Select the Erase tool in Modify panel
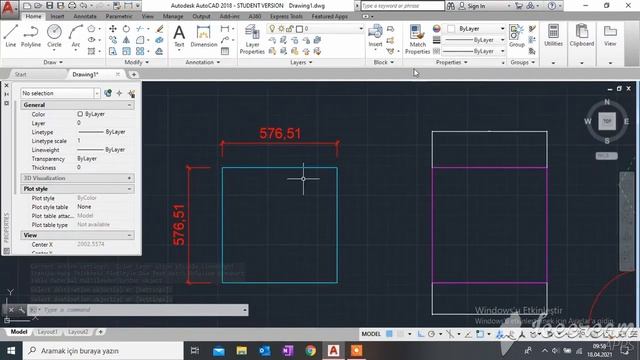Image resolution: width=640 pixels, height=360 pixels. [160, 29]
